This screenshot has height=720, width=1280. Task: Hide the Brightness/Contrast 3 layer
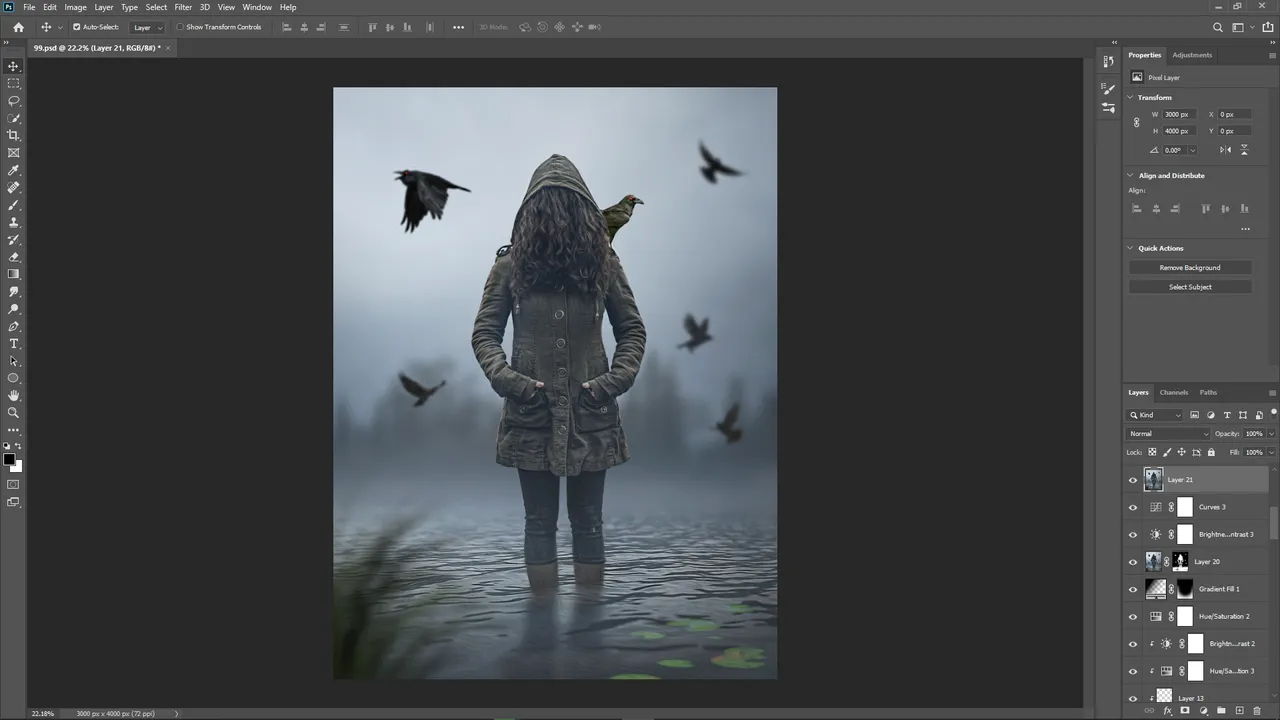1133,534
